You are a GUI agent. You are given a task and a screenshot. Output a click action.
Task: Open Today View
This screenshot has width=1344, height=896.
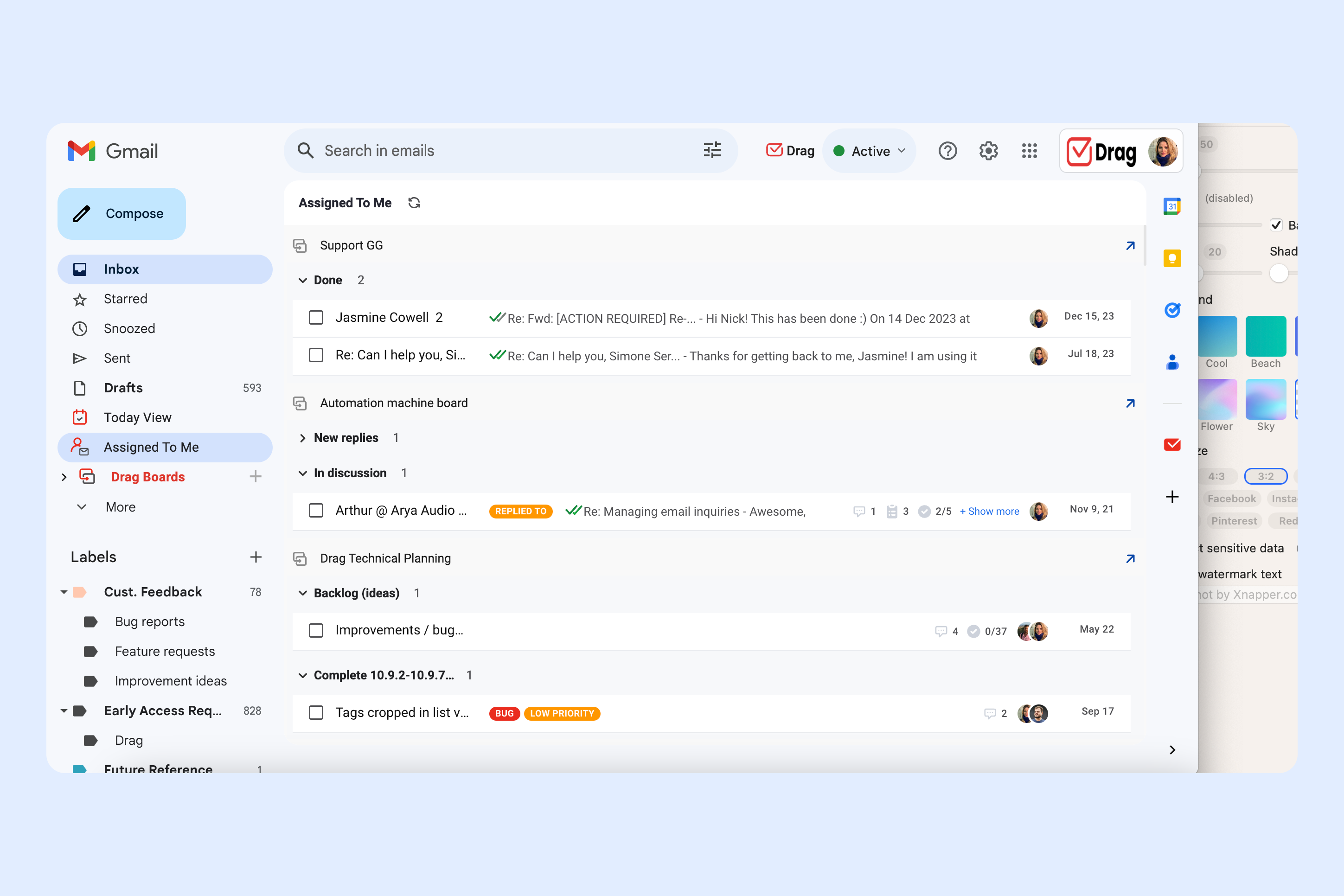(165, 418)
